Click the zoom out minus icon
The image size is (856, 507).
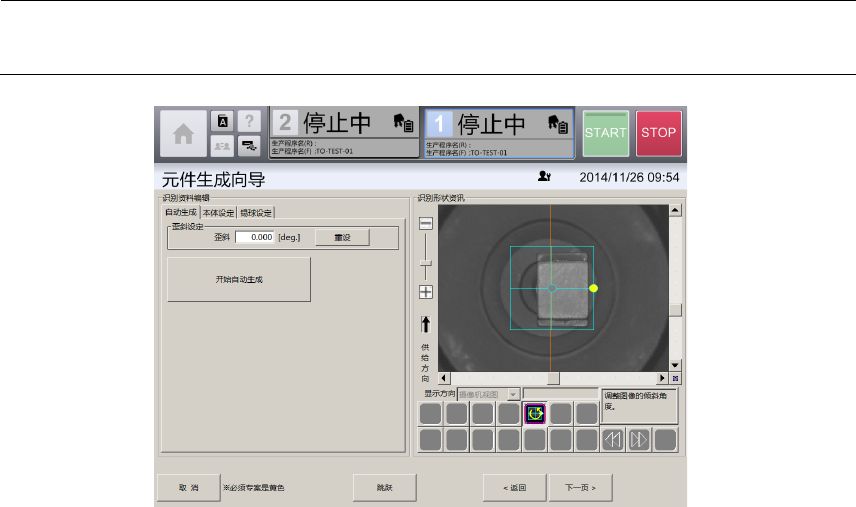(x=425, y=223)
